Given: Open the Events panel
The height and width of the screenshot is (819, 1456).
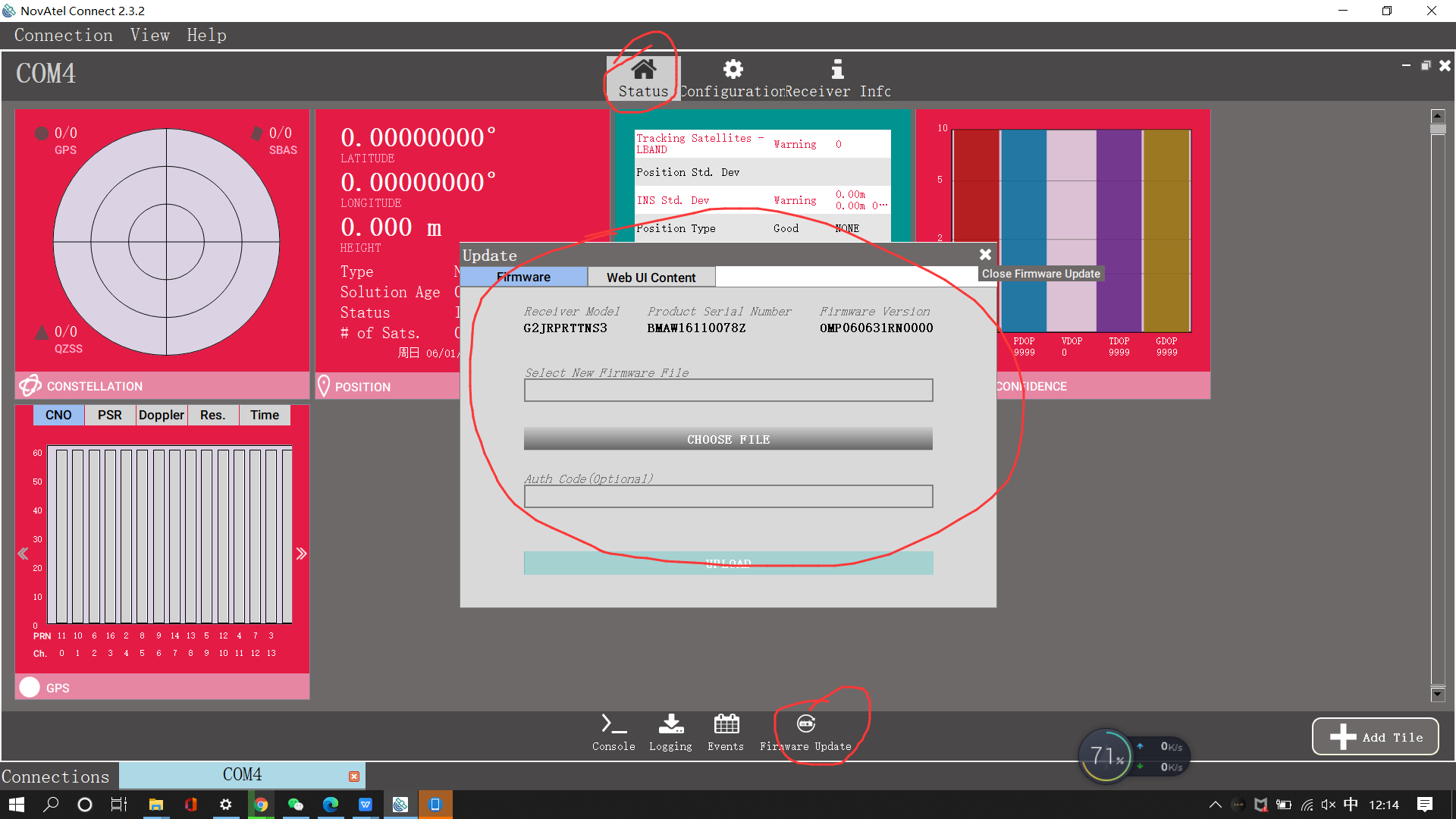Looking at the screenshot, I should [x=725, y=730].
